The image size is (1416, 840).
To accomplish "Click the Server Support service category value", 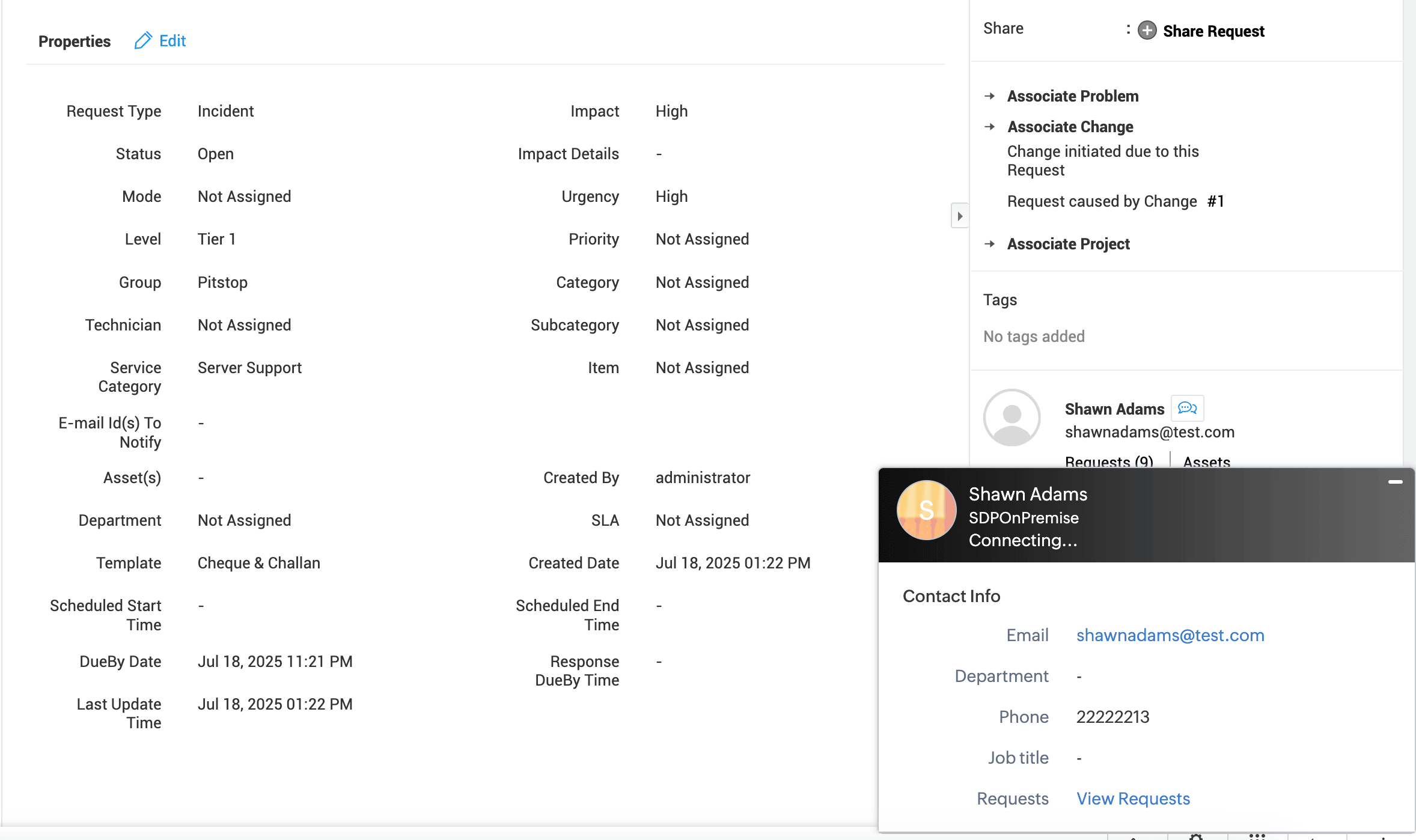I will tap(249, 368).
